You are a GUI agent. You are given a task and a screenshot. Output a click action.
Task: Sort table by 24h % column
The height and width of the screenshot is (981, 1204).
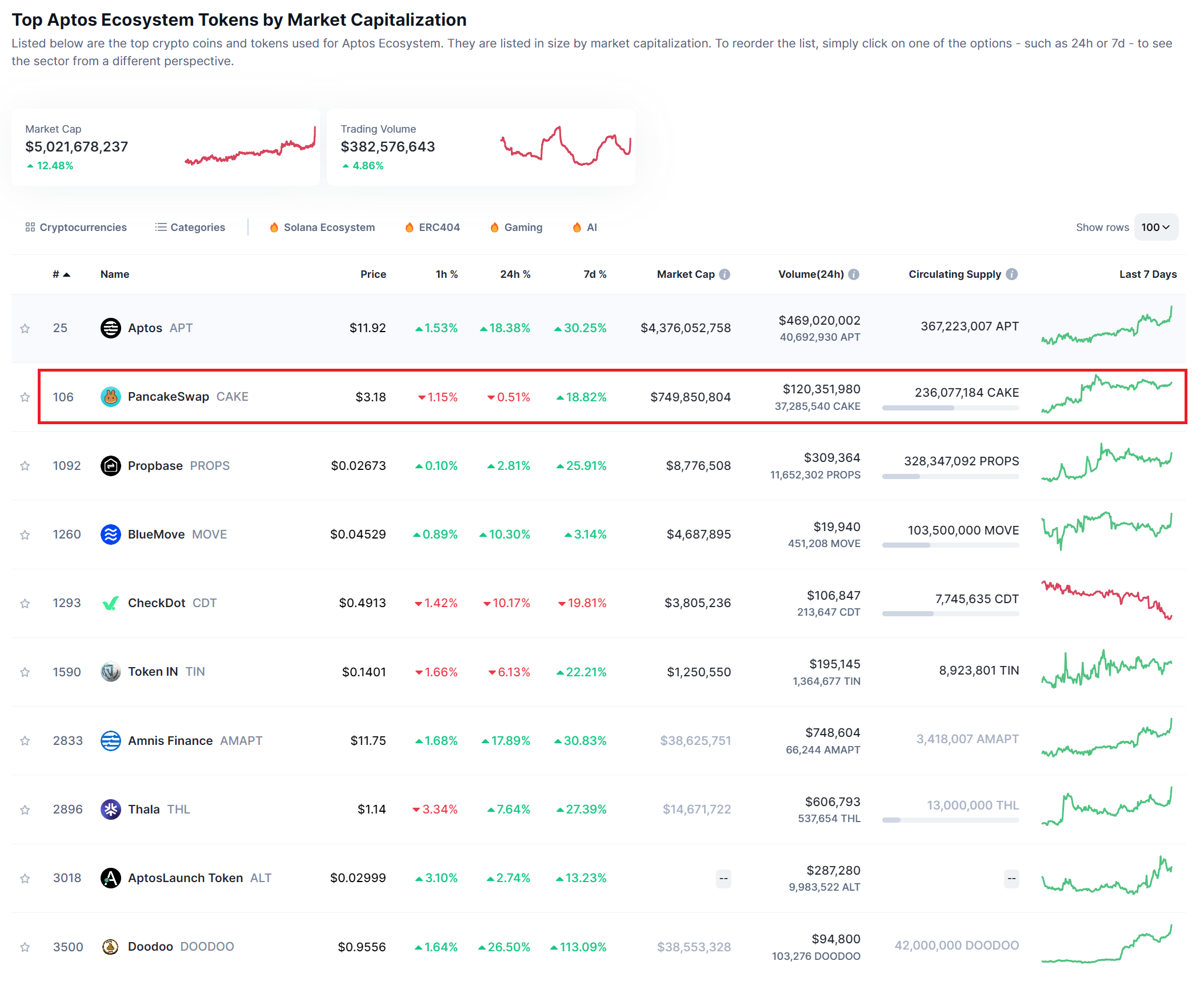coord(515,274)
